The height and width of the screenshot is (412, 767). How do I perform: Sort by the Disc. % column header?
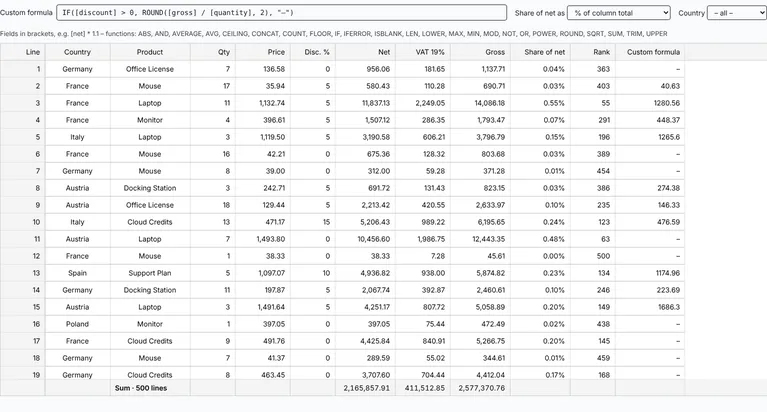[313, 52]
